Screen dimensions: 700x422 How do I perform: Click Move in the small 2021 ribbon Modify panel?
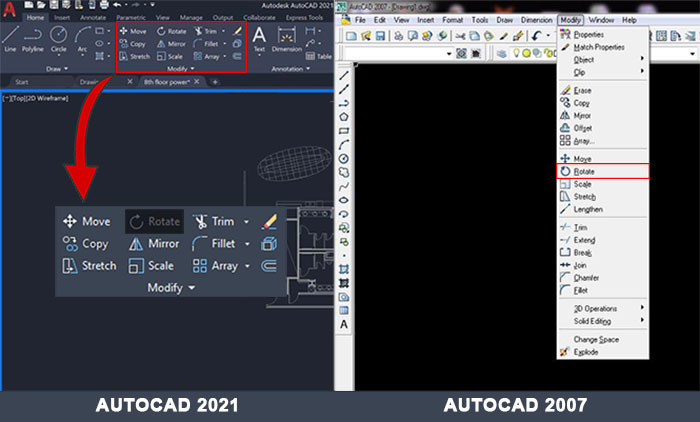click(133, 31)
